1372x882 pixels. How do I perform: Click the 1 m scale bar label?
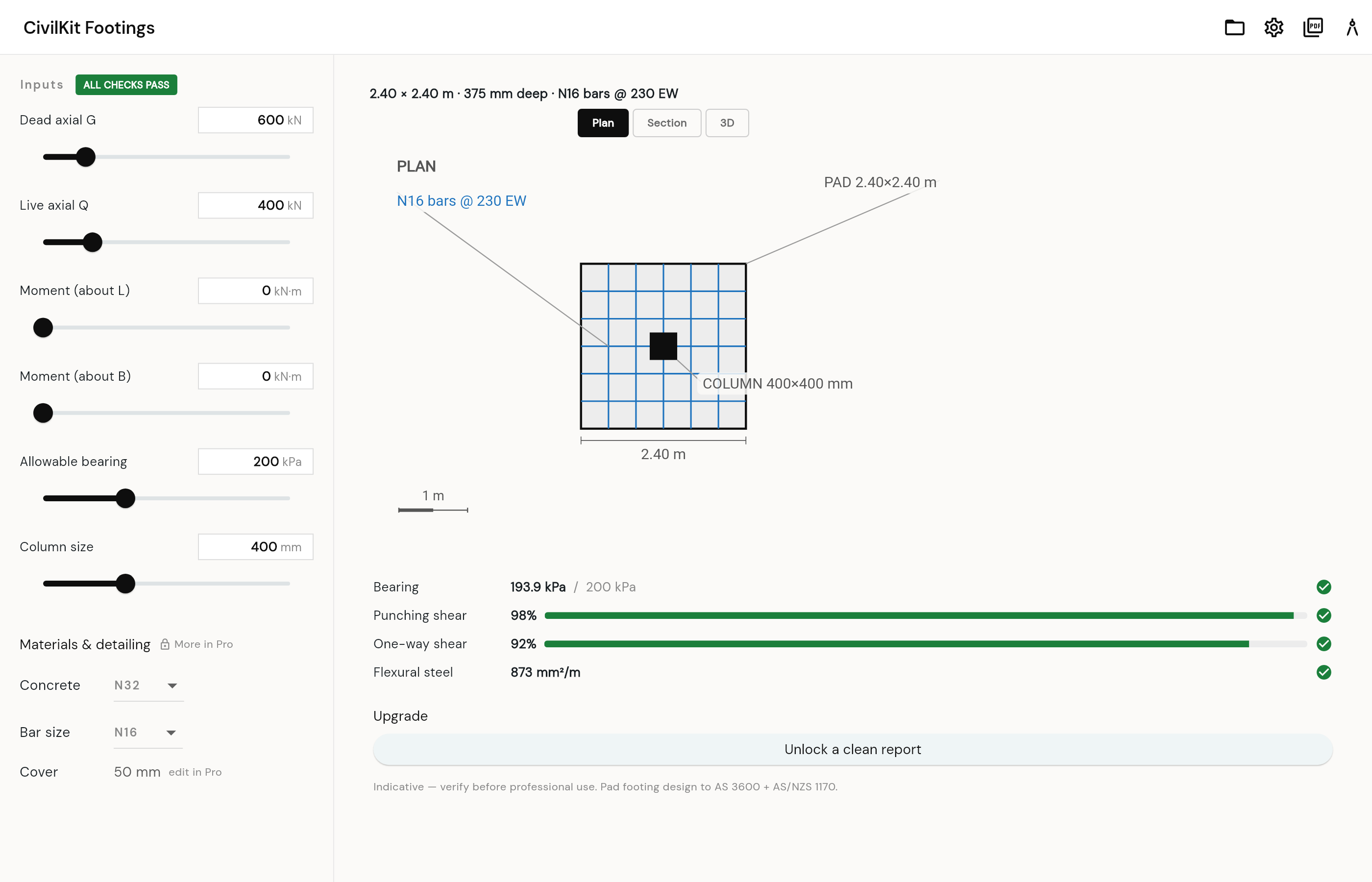pyautogui.click(x=433, y=496)
